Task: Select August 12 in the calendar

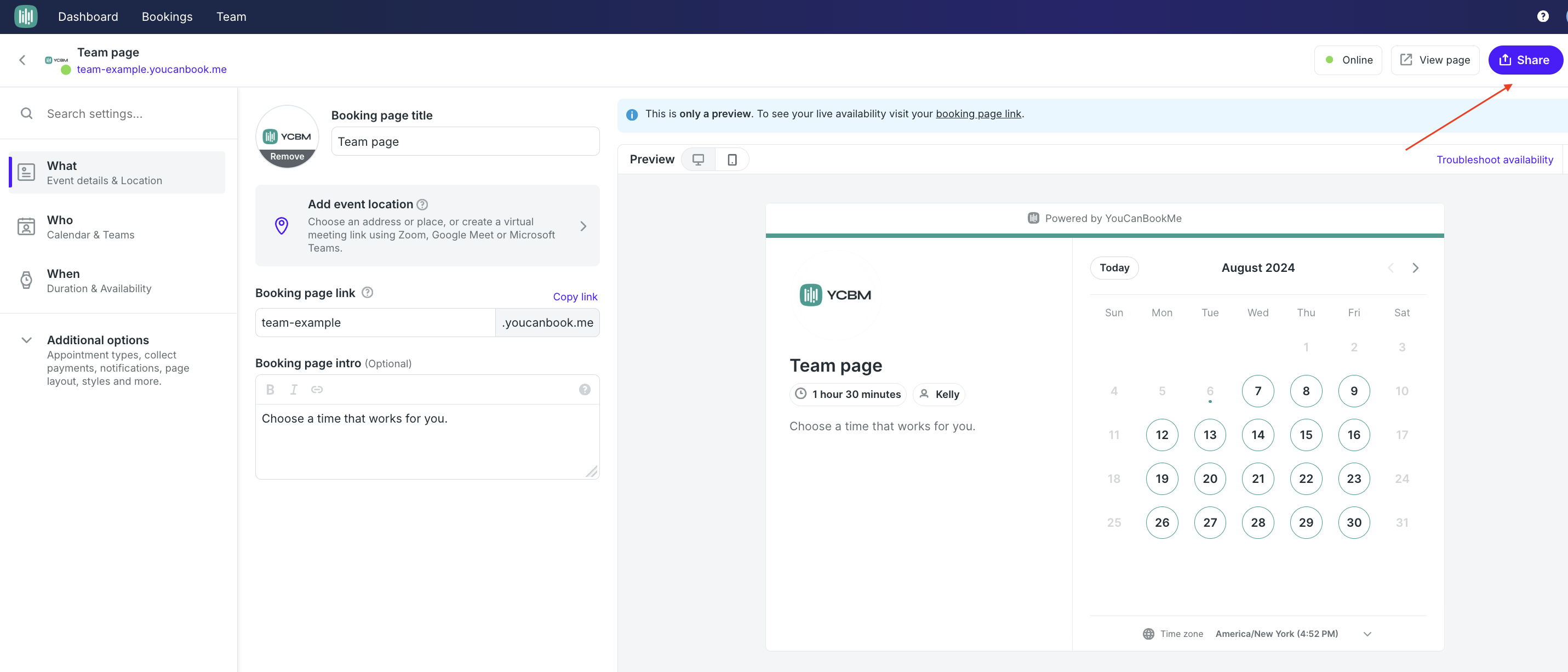Action: click(x=1161, y=435)
